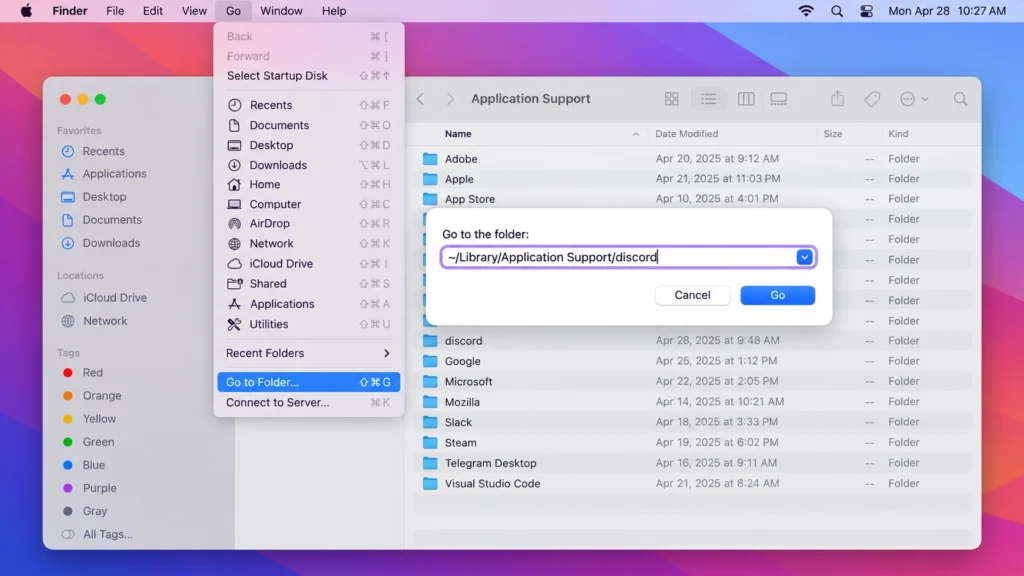Select the Steam folder row
Viewport: 1024px width, 576px height.
pos(692,443)
